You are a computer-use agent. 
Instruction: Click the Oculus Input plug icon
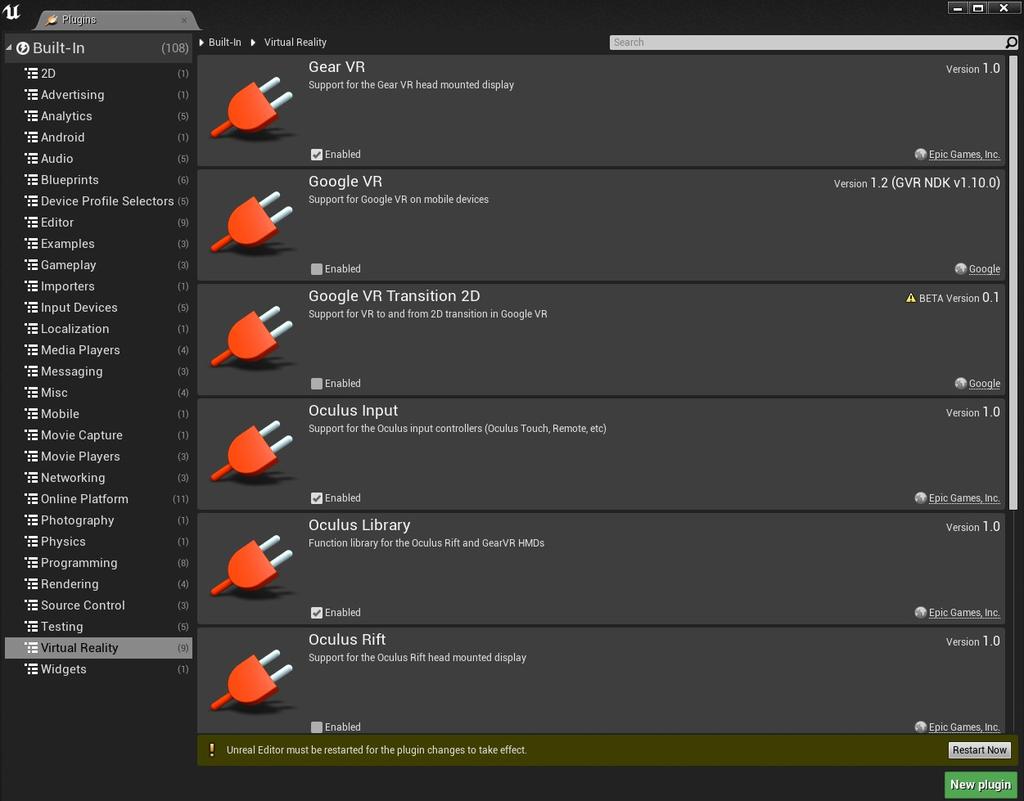pyautogui.click(x=252, y=453)
